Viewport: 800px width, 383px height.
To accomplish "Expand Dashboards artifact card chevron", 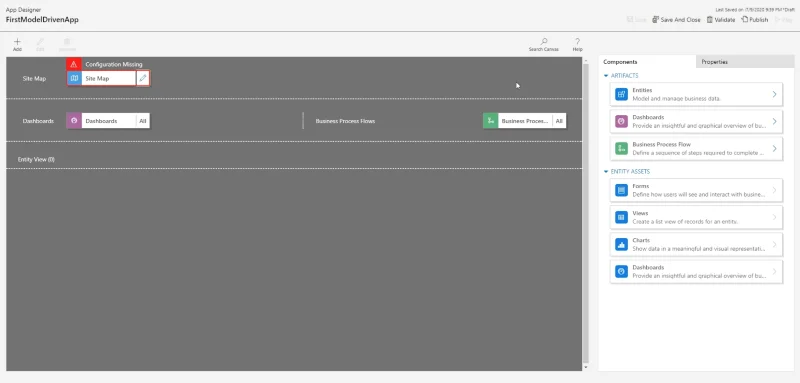I will (774, 121).
